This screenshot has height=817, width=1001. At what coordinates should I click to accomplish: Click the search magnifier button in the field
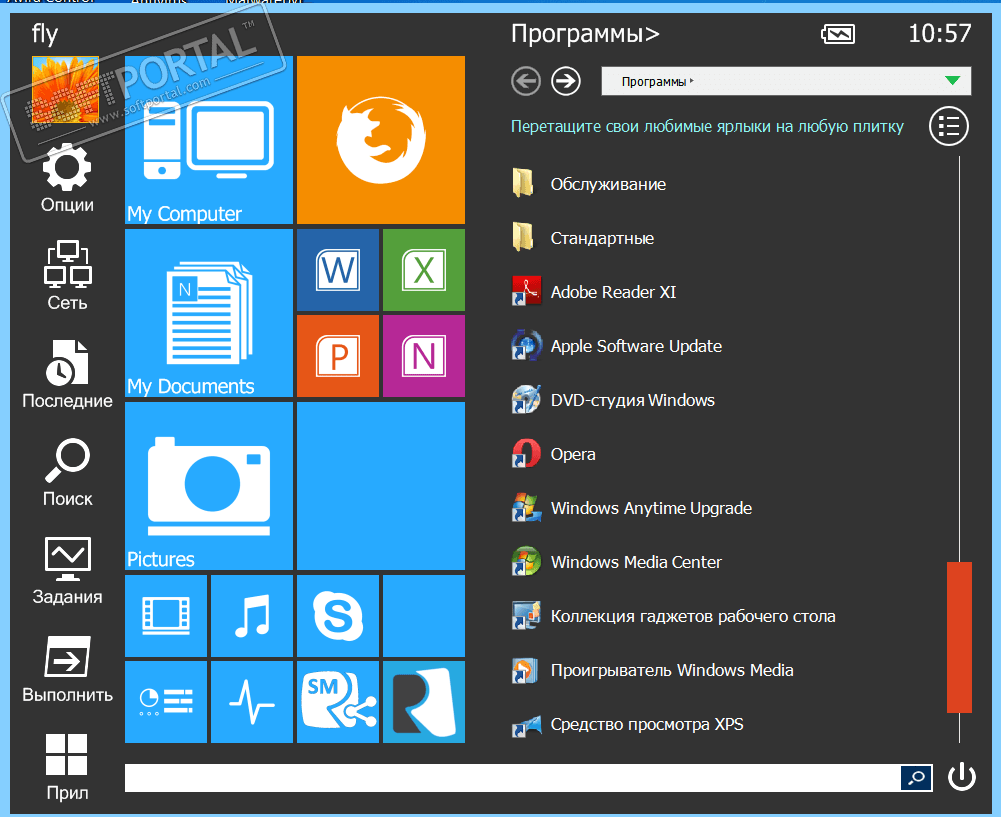[x=916, y=777]
